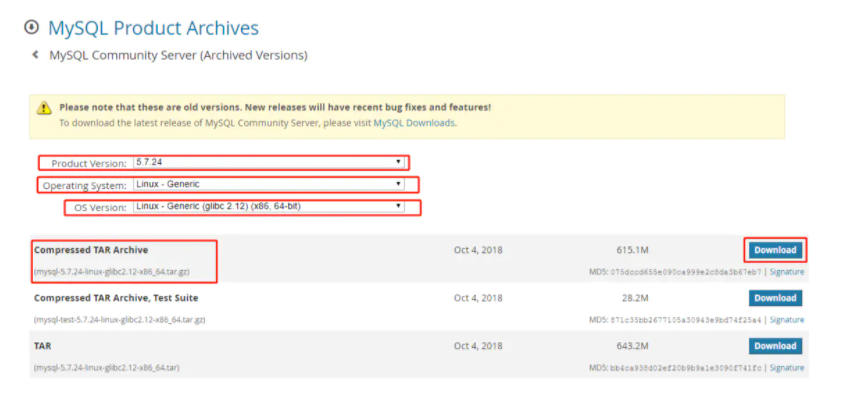Open the OS Version dropdown showing glibc 2.12
Viewport: 849px width, 406px height.
(x=269, y=207)
